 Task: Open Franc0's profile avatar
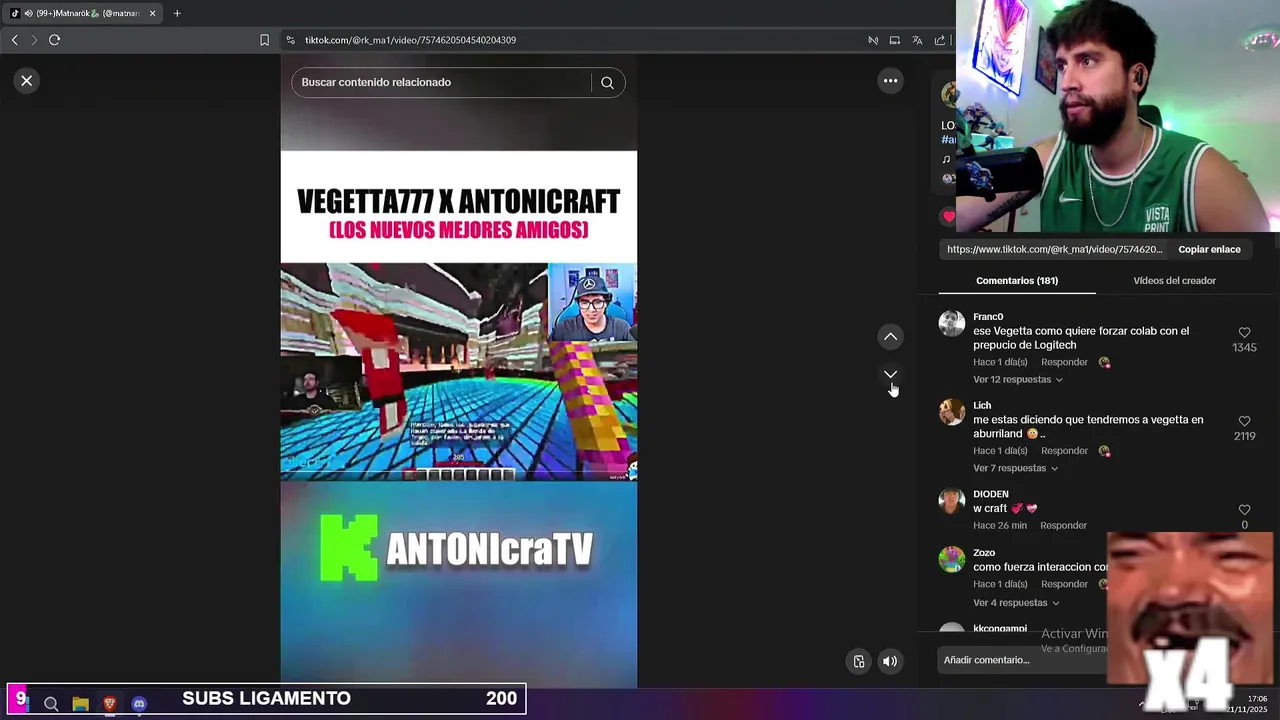click(952, 323)
